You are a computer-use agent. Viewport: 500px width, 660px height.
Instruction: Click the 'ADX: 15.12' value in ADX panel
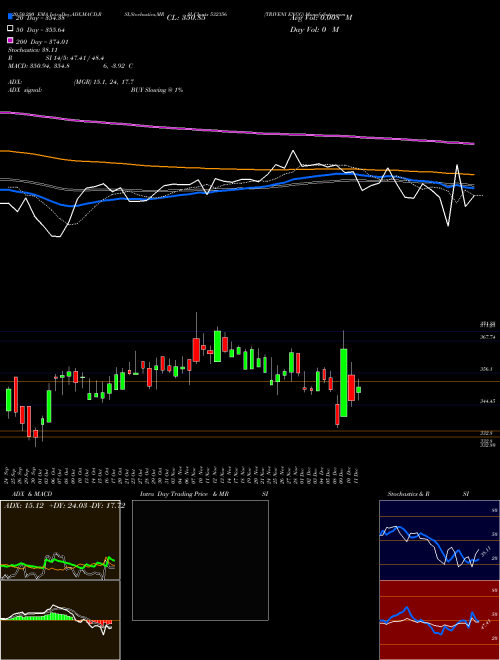pos(24,506)
